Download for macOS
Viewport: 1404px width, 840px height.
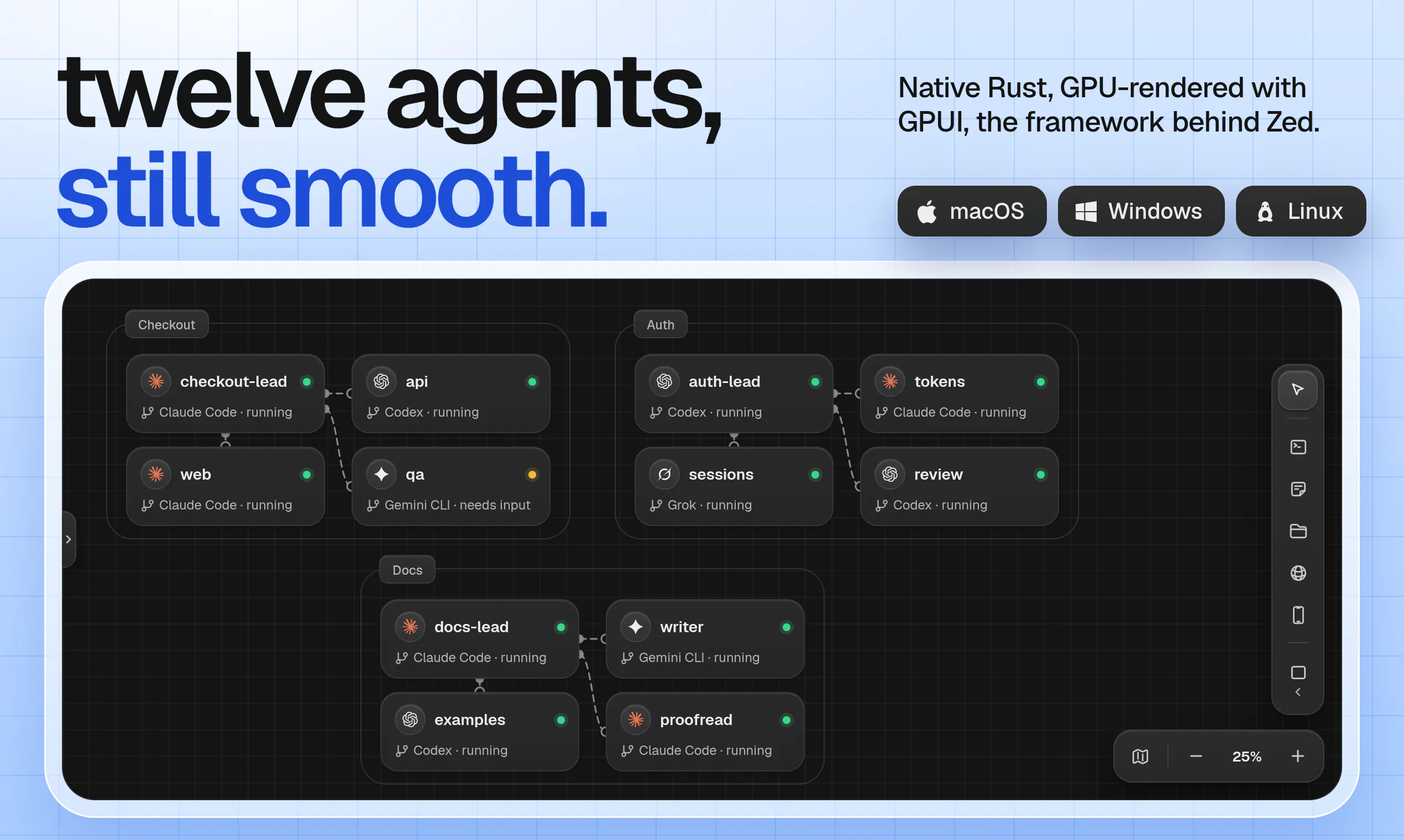coord(972,211)
